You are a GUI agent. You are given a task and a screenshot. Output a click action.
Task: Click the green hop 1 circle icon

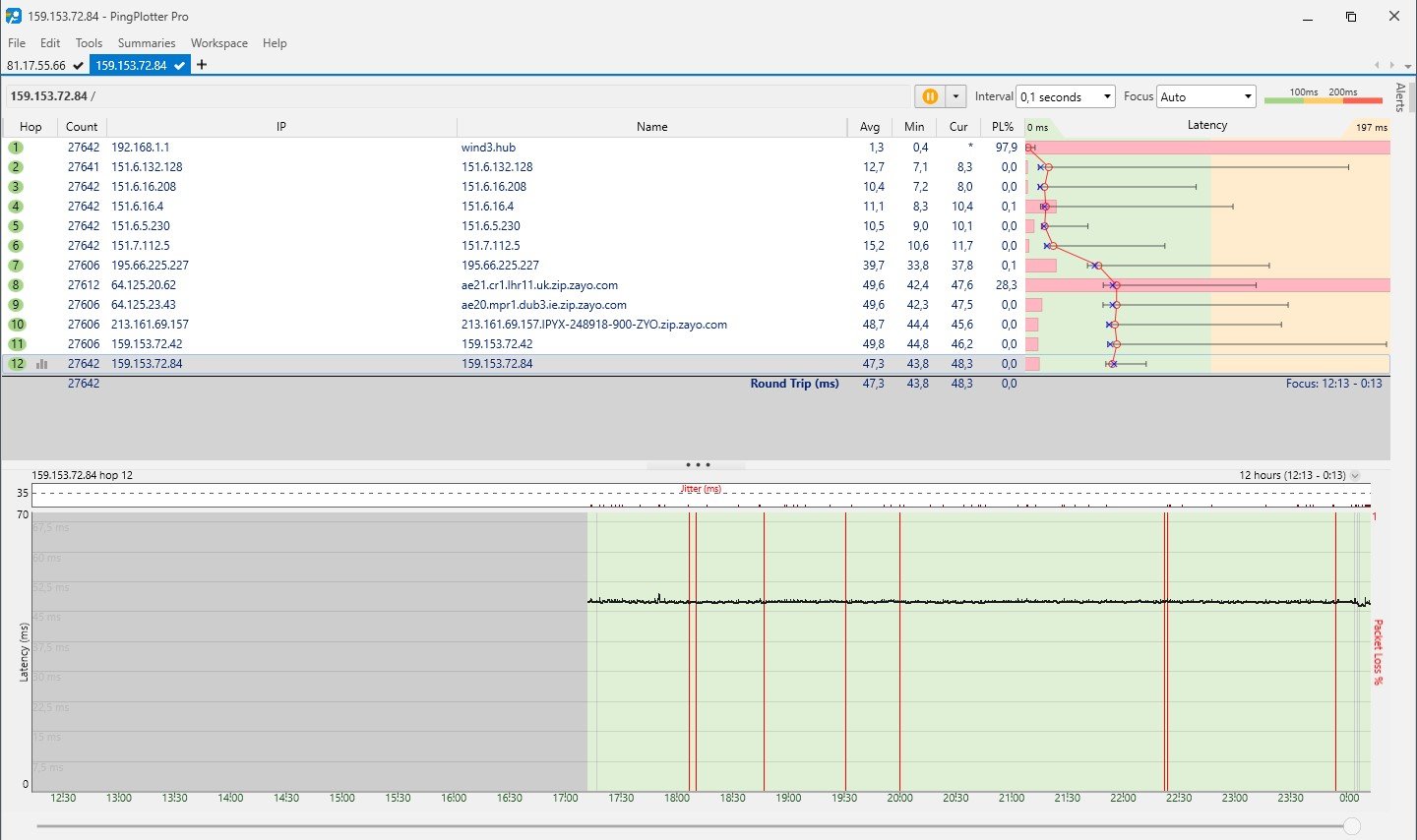[x=16, y=148]
